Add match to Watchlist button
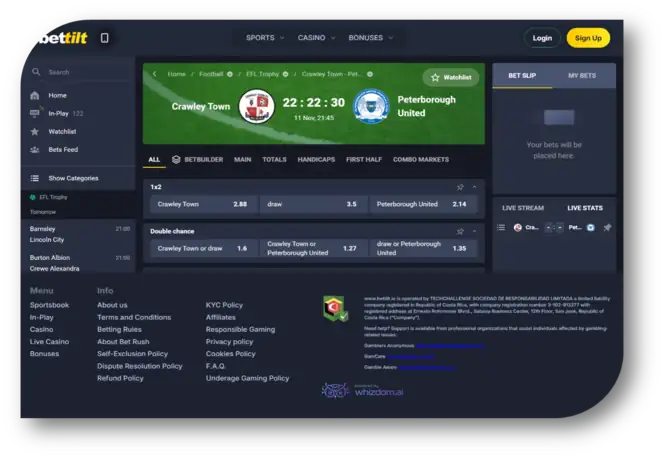 click(x=451, y=77)
